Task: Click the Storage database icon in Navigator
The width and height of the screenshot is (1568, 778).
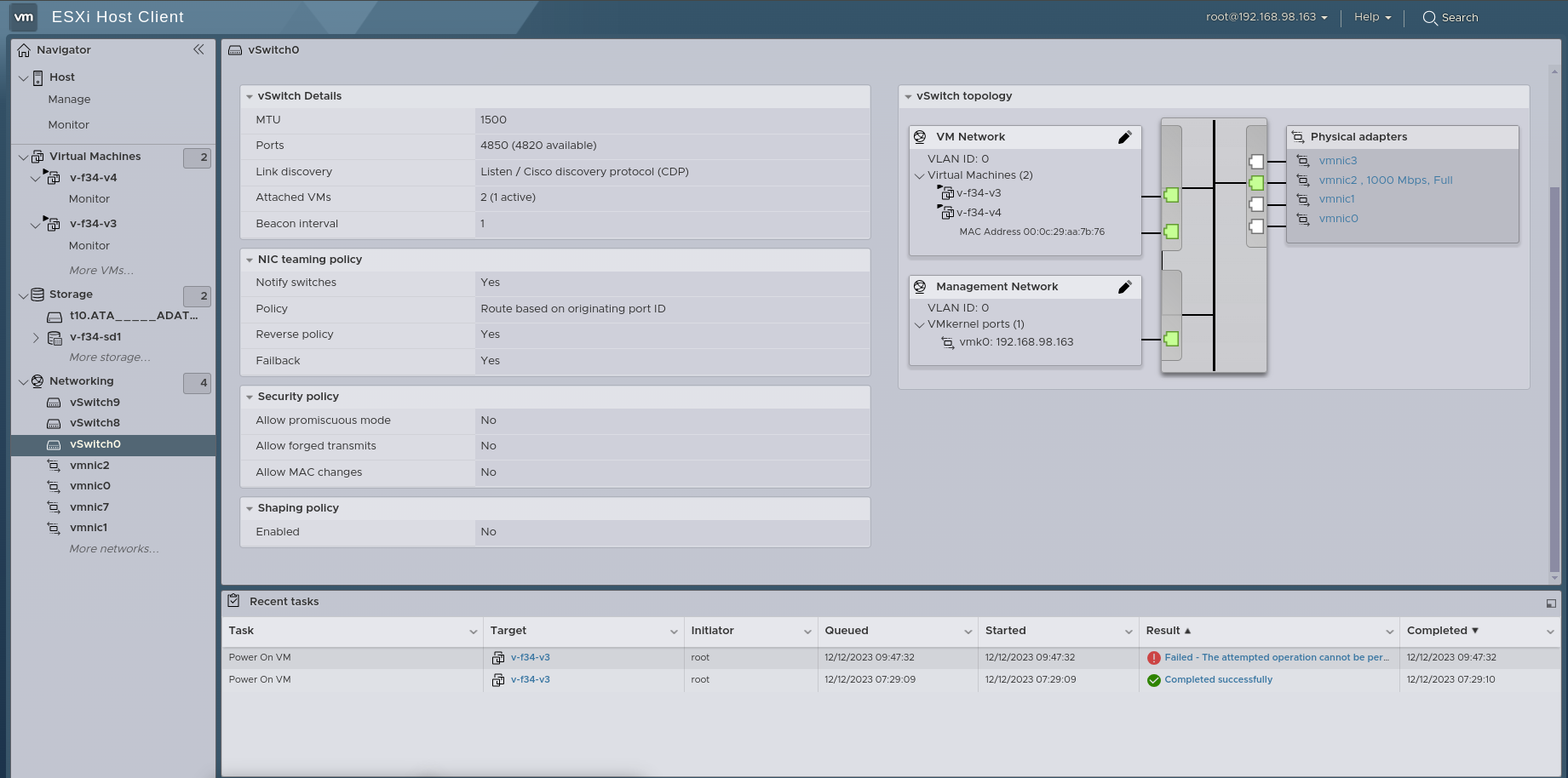Action: pyautogui.click(x=37, y=295)
